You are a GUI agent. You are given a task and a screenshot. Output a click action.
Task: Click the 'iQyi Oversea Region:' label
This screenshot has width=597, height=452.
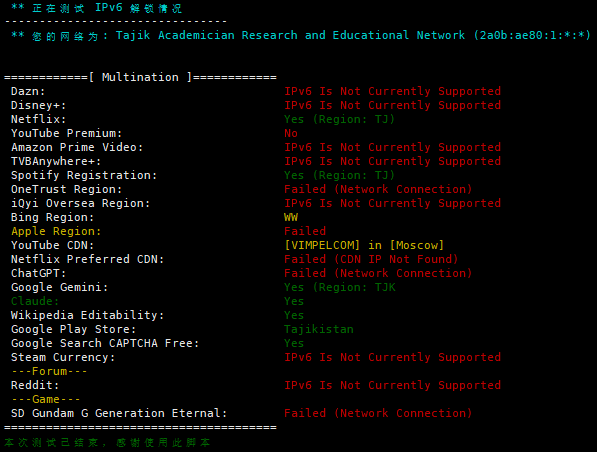click(80, 203)
